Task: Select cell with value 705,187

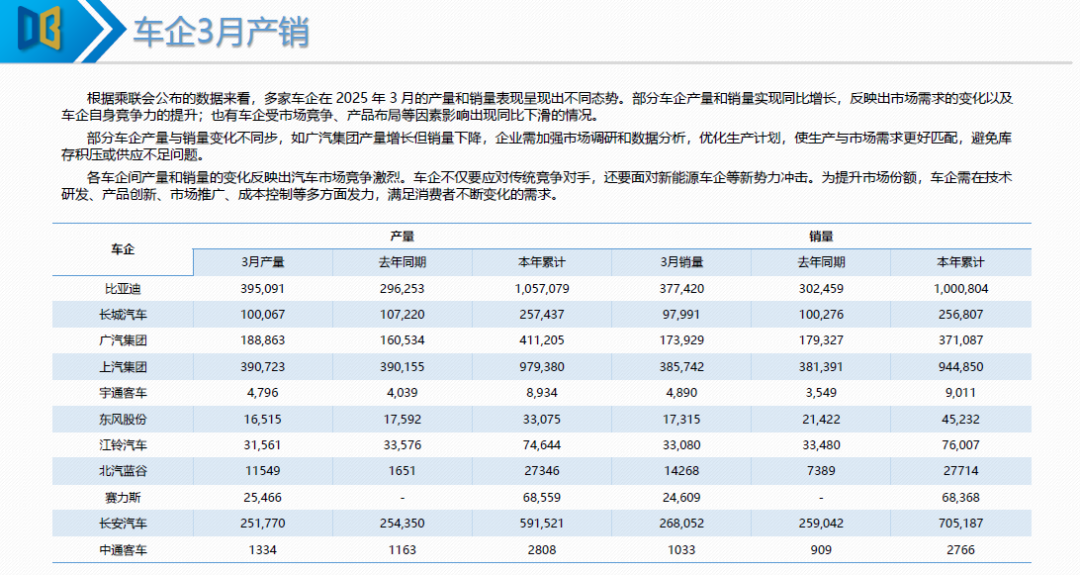Action: [961, 523]
